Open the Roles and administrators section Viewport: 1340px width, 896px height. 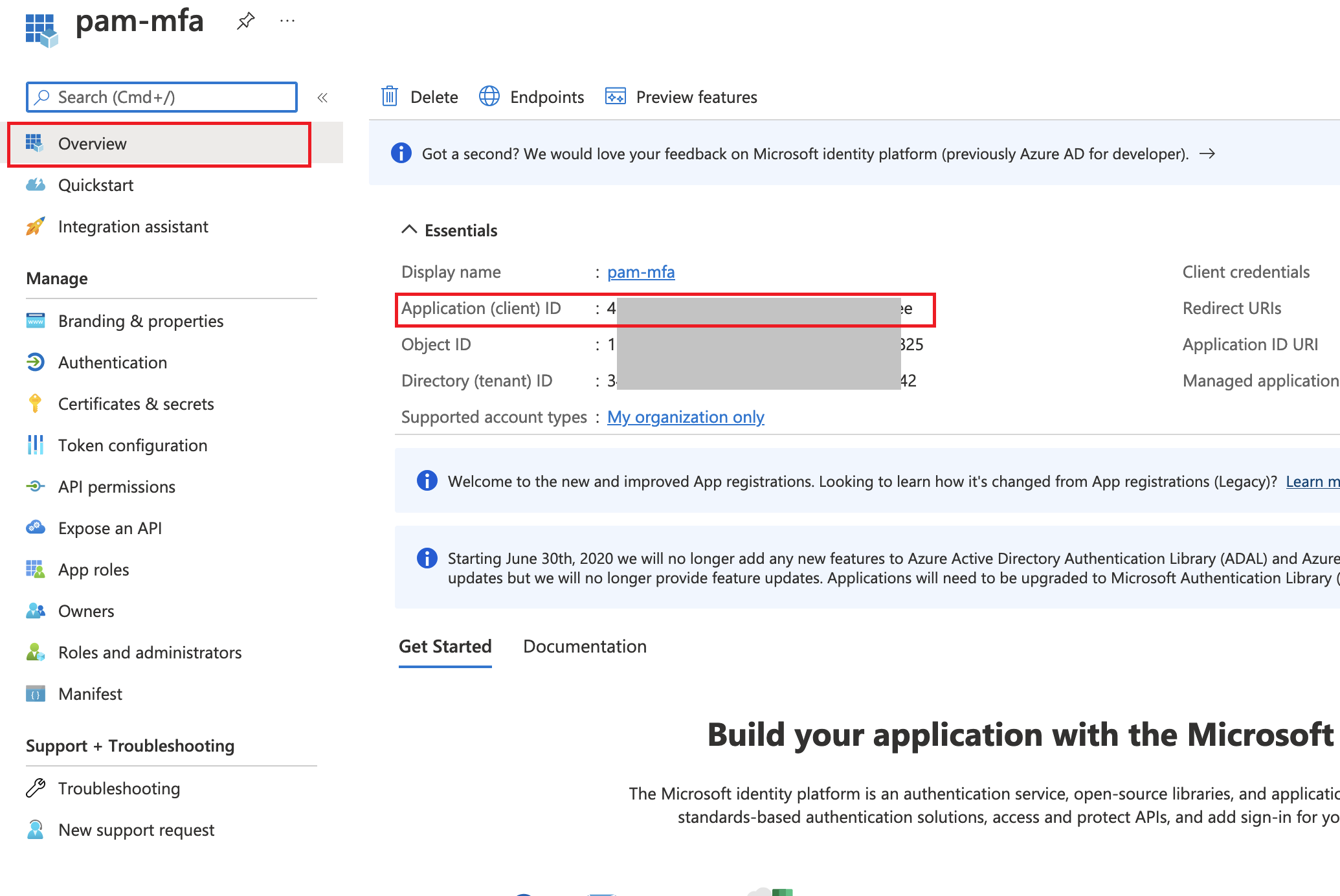(x=150, y=652)
